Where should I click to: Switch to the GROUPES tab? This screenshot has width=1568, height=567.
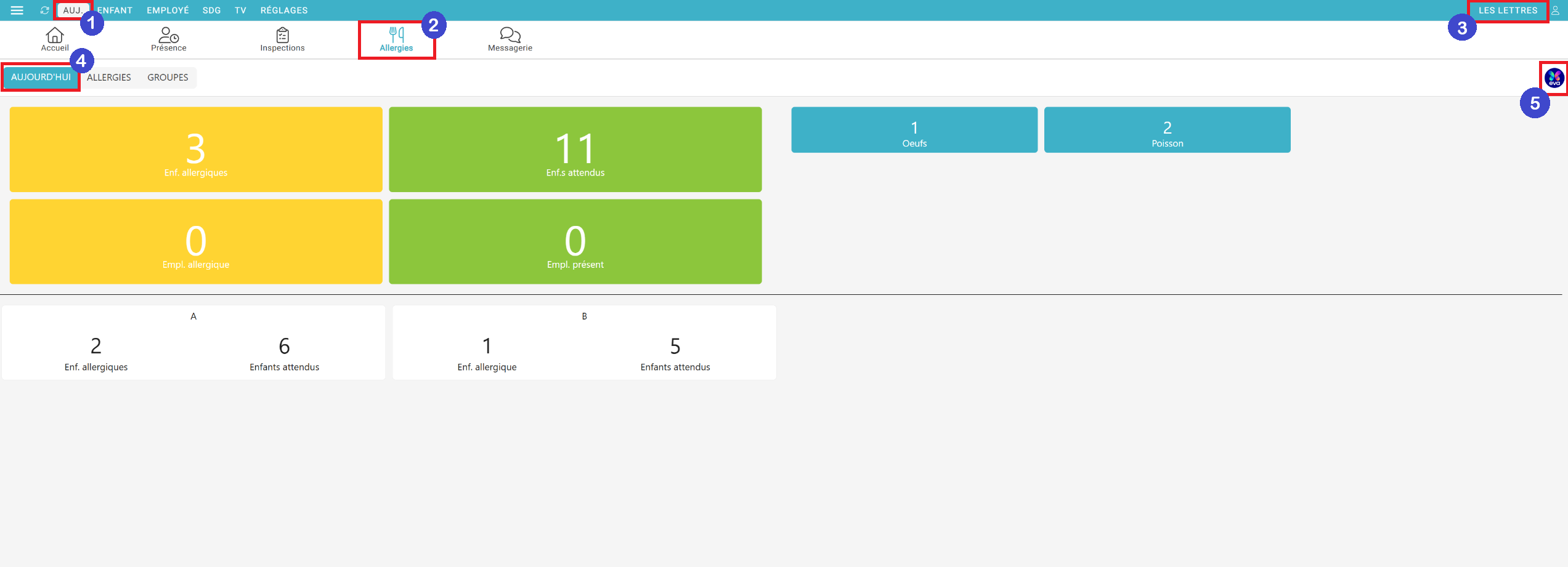point(168,78)
